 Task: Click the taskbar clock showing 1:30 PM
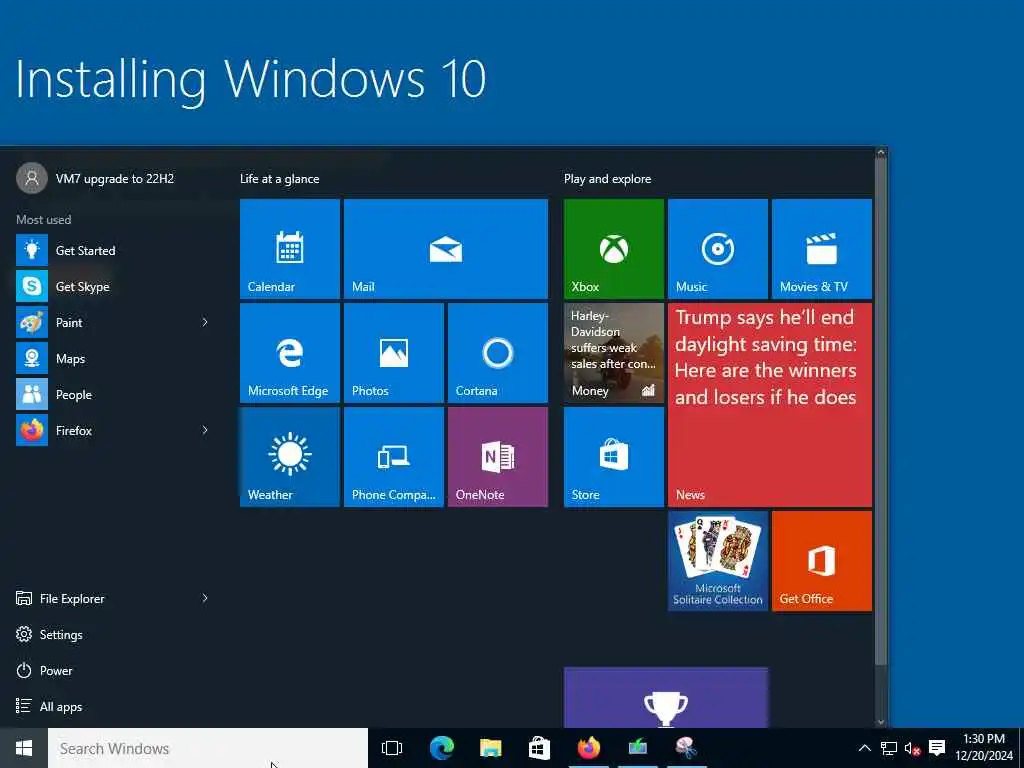pos(984,748)
